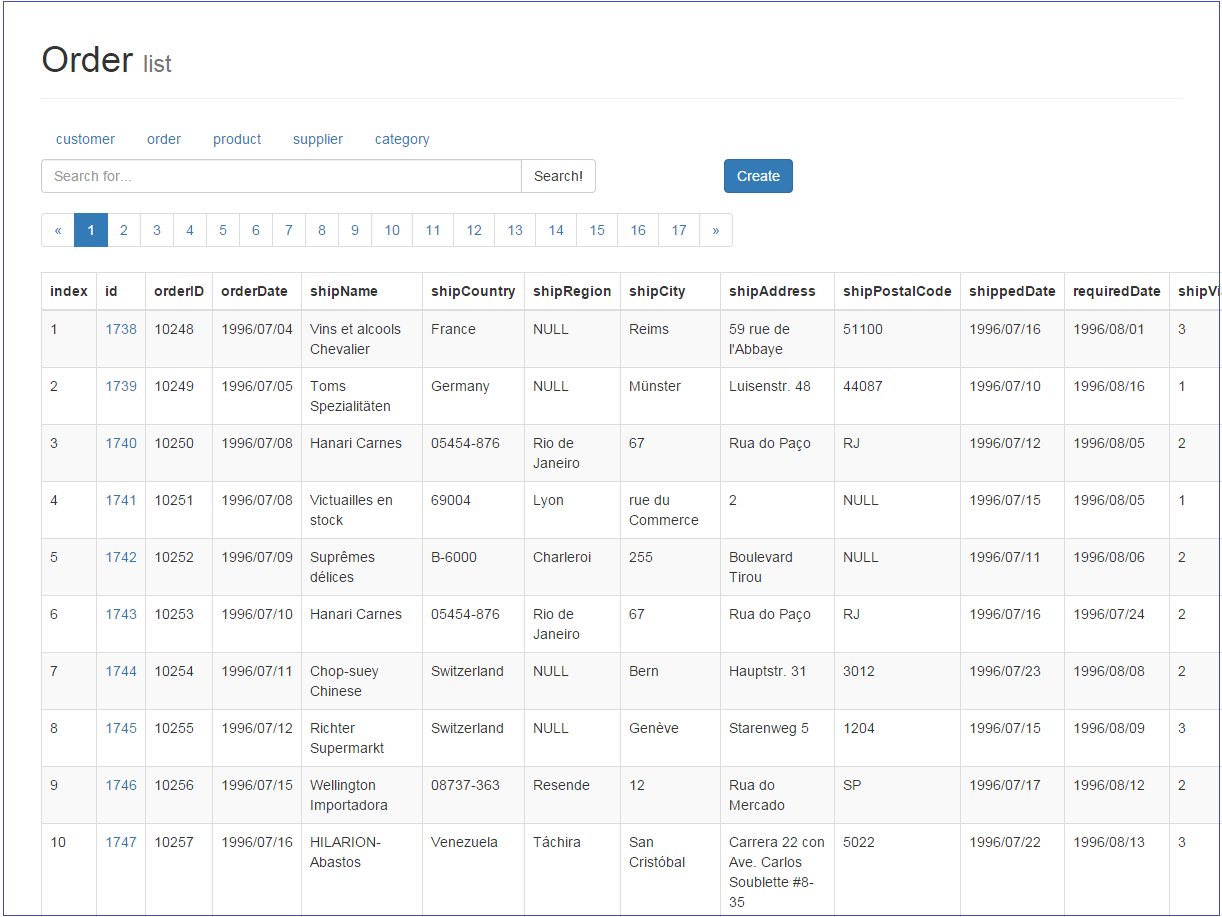Jump to pagination page 2
Screen dimensions: 1222x917
coord(124,230)
